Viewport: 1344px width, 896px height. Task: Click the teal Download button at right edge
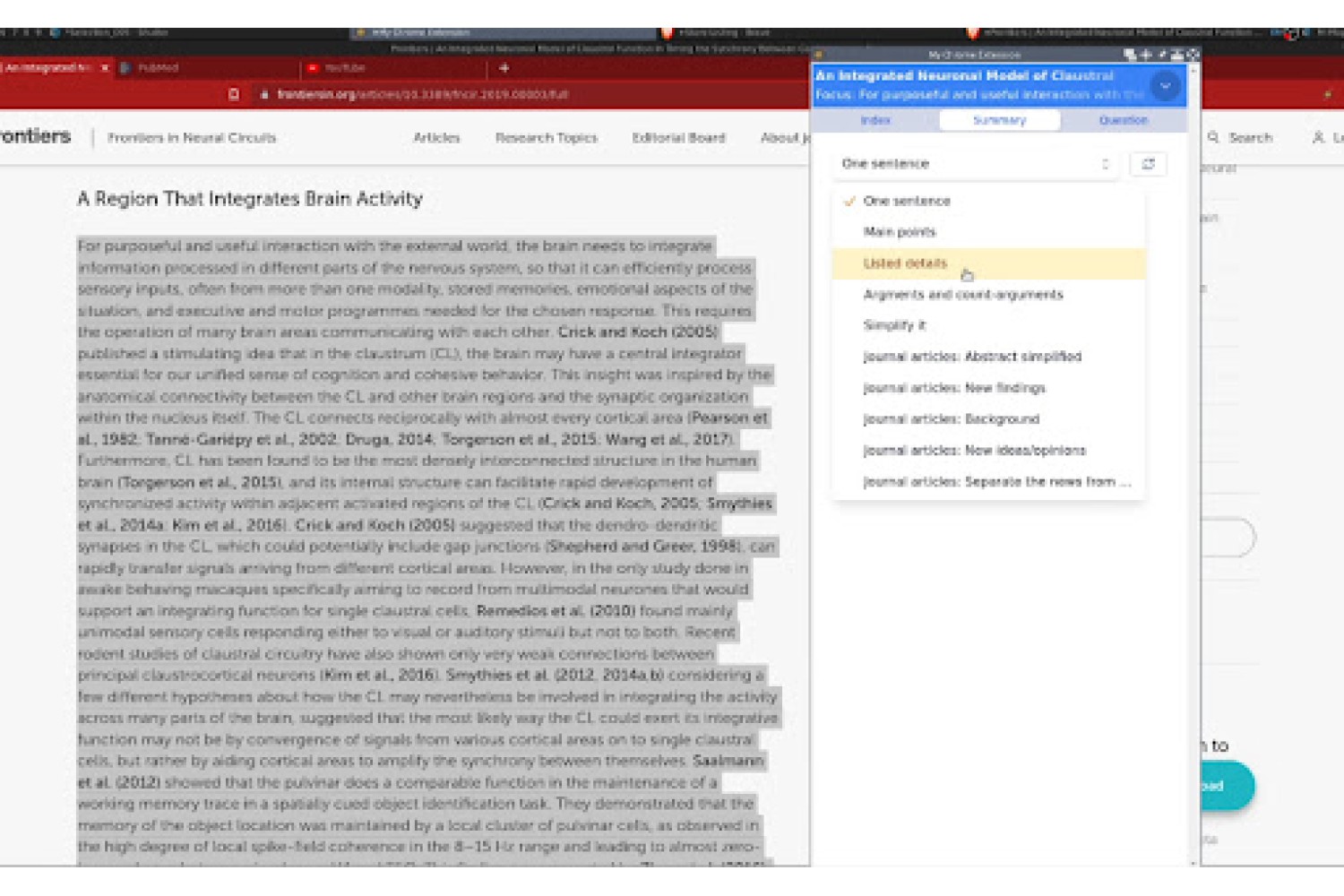[x=1228, y=786]
